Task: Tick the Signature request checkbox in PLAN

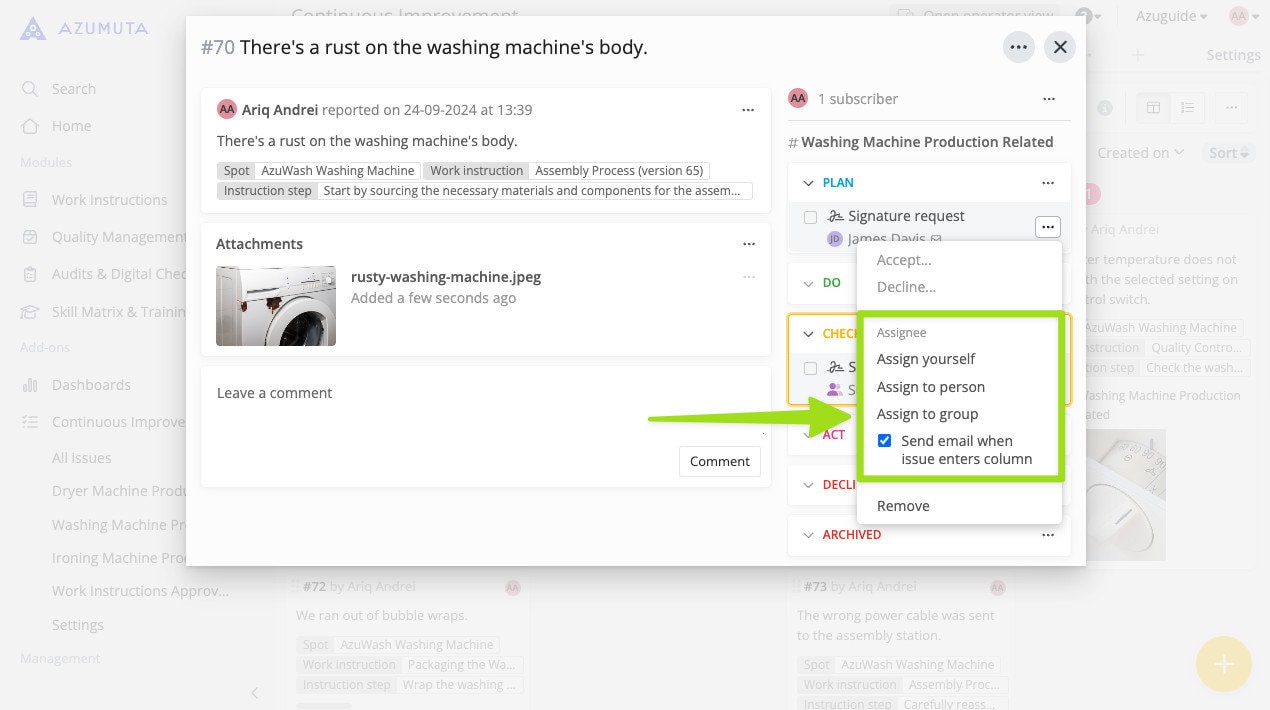Action: click(811, 217)
